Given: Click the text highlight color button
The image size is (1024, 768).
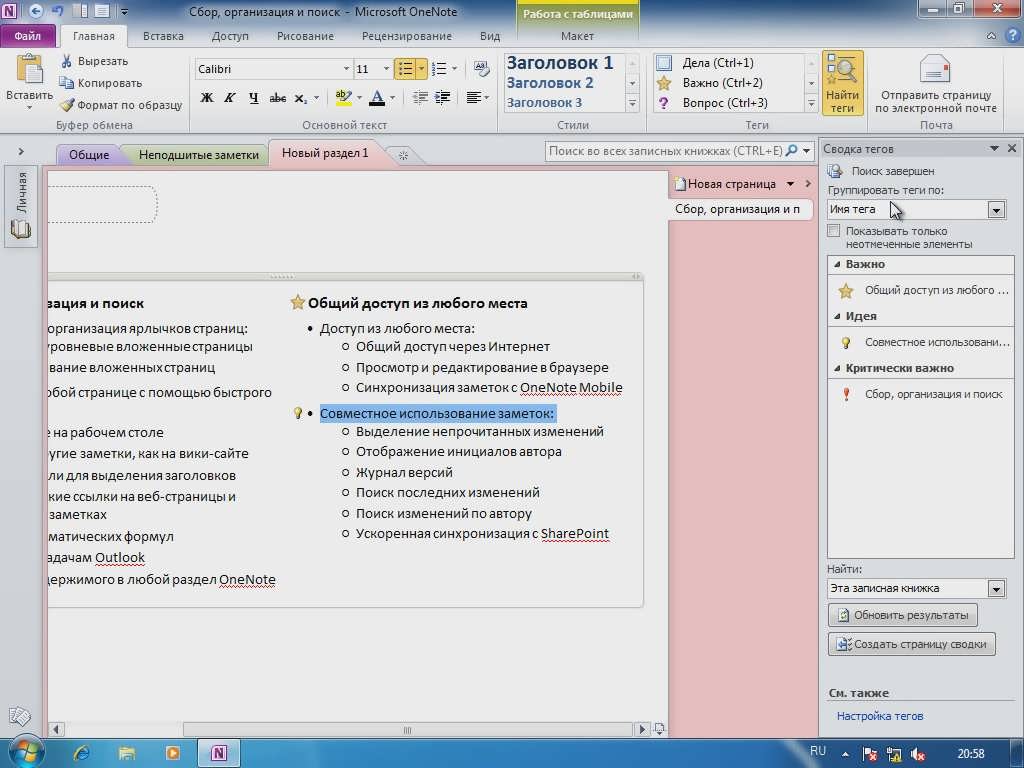Looking at the screenshot, I should pos(343,98).
